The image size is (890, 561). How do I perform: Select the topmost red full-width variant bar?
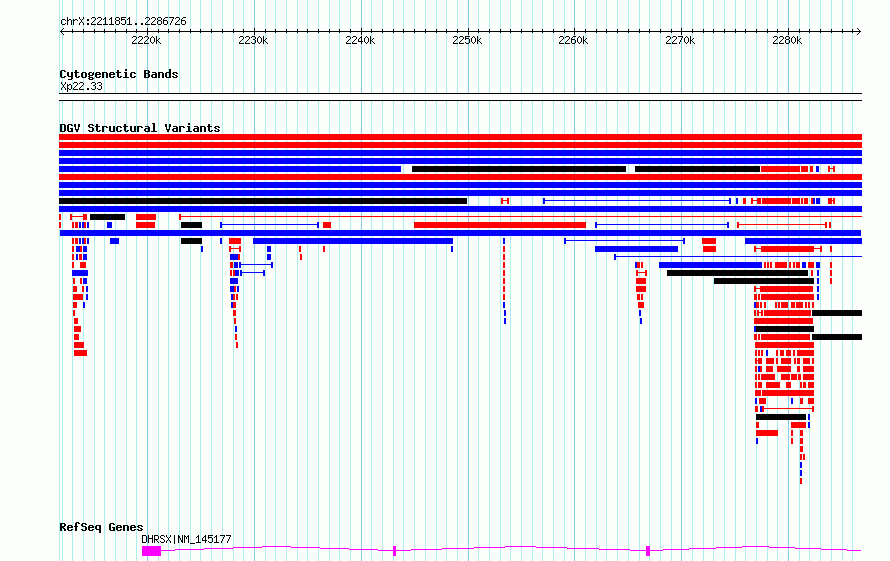click(x=460, y=137)
